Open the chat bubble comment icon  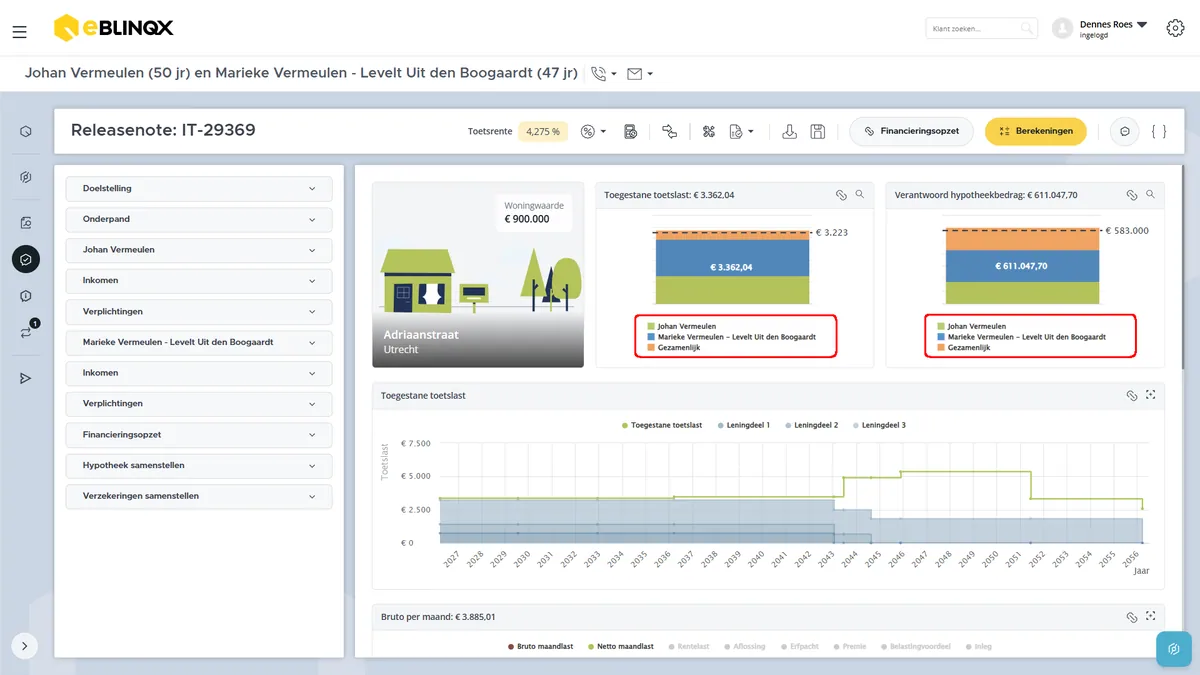click(x=1125, y=131)
